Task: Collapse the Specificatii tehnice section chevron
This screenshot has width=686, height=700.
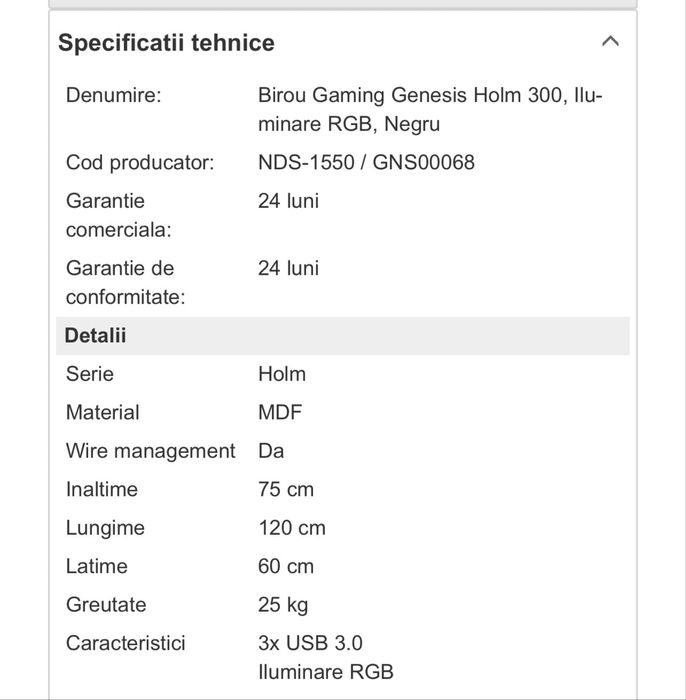Action: 611,42
